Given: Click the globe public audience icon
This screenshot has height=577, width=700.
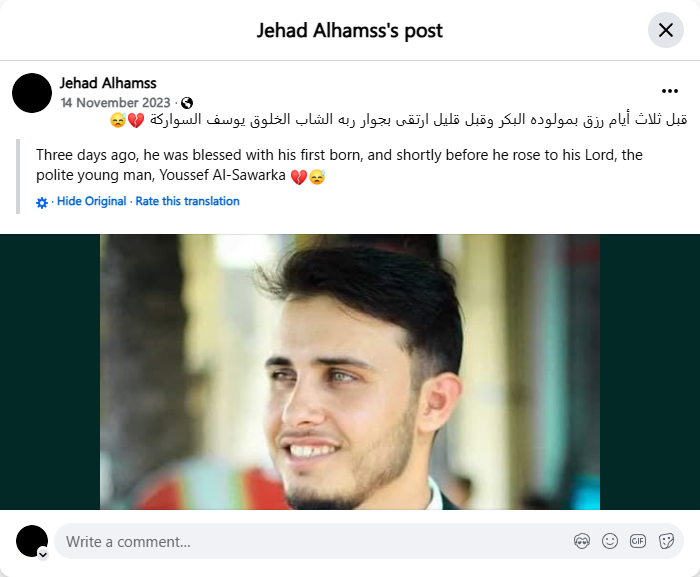Looking at the screenshot, I should pos(187,103).
